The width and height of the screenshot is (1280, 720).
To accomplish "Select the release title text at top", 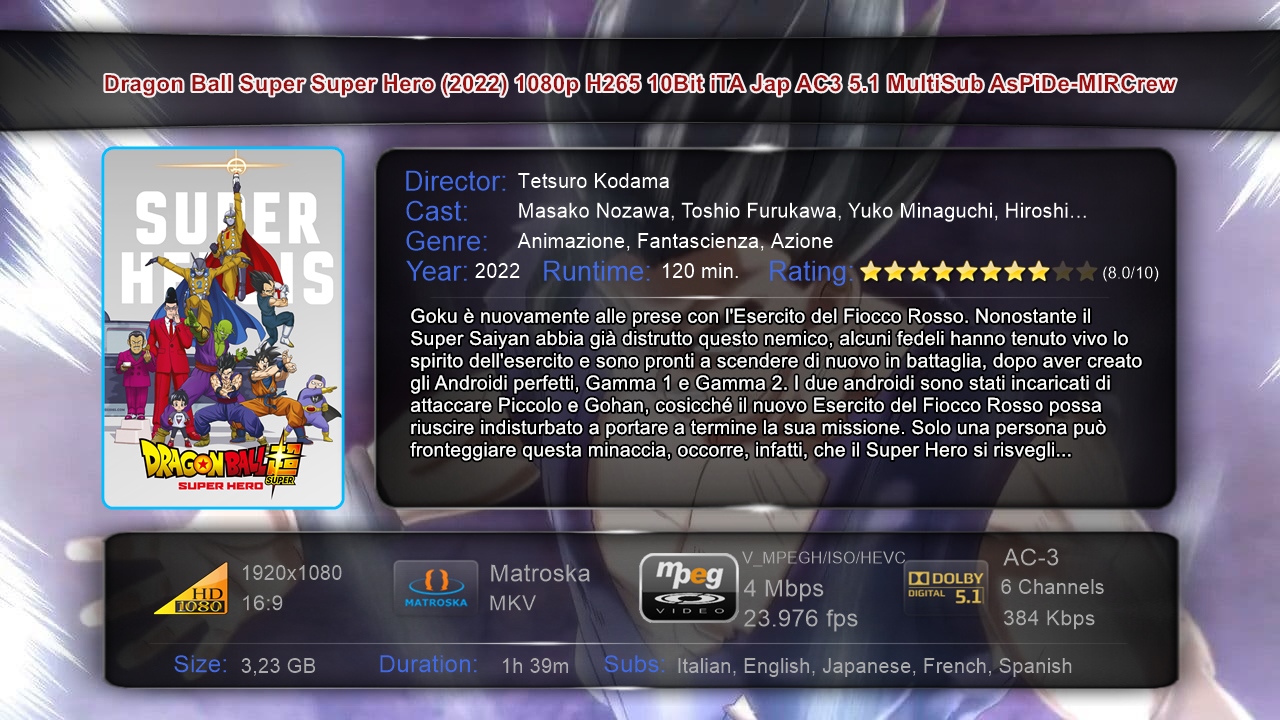I will [x=640, y=84].
